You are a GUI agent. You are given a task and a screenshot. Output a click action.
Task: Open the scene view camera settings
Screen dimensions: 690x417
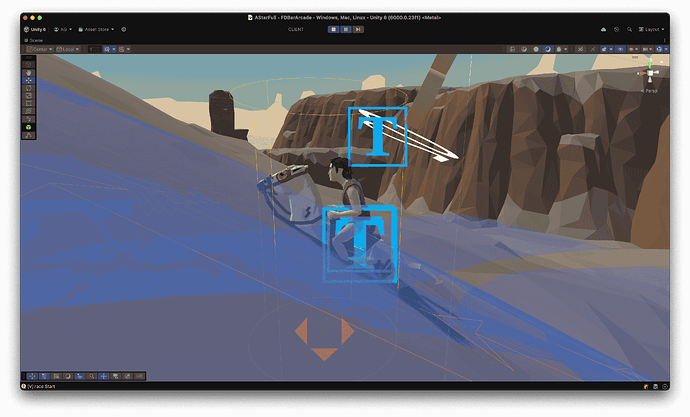645,49
